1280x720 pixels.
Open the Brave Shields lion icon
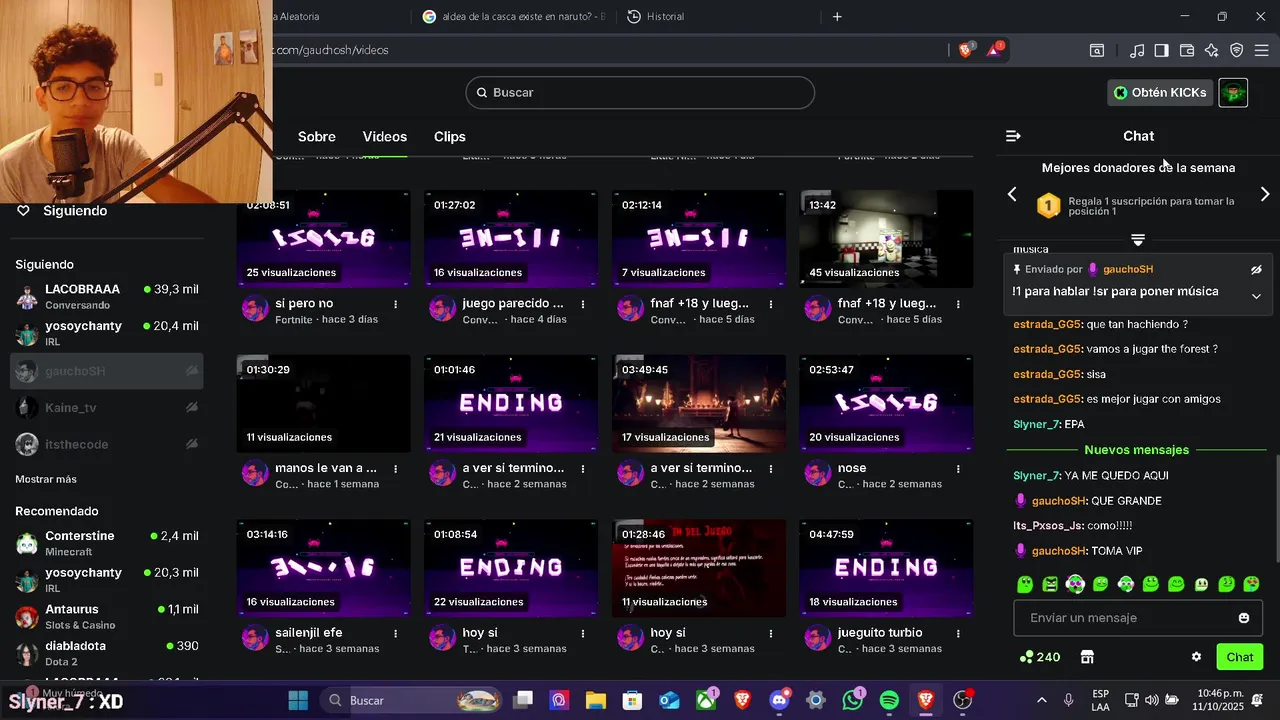point(965,50)
